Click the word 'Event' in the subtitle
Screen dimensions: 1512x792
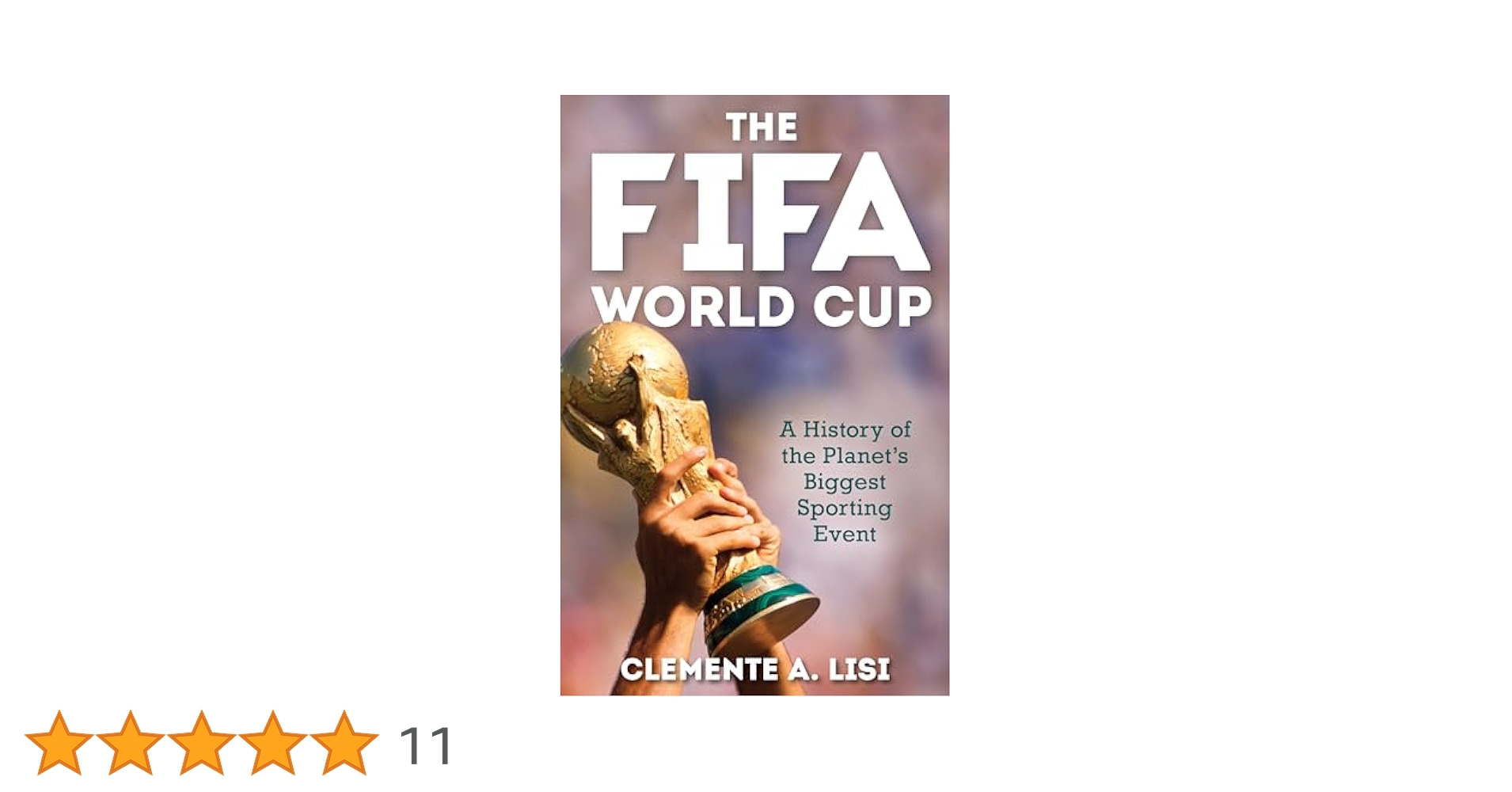845,535
